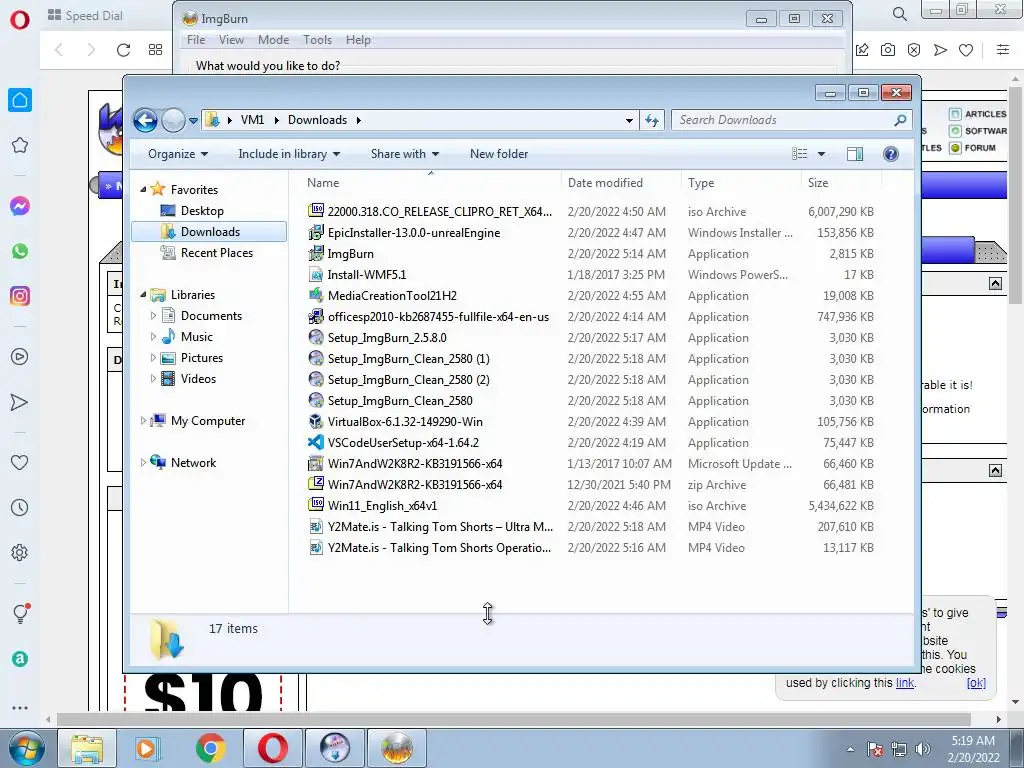
Task: Open address bar history dropdown
Action: (629, 120)
